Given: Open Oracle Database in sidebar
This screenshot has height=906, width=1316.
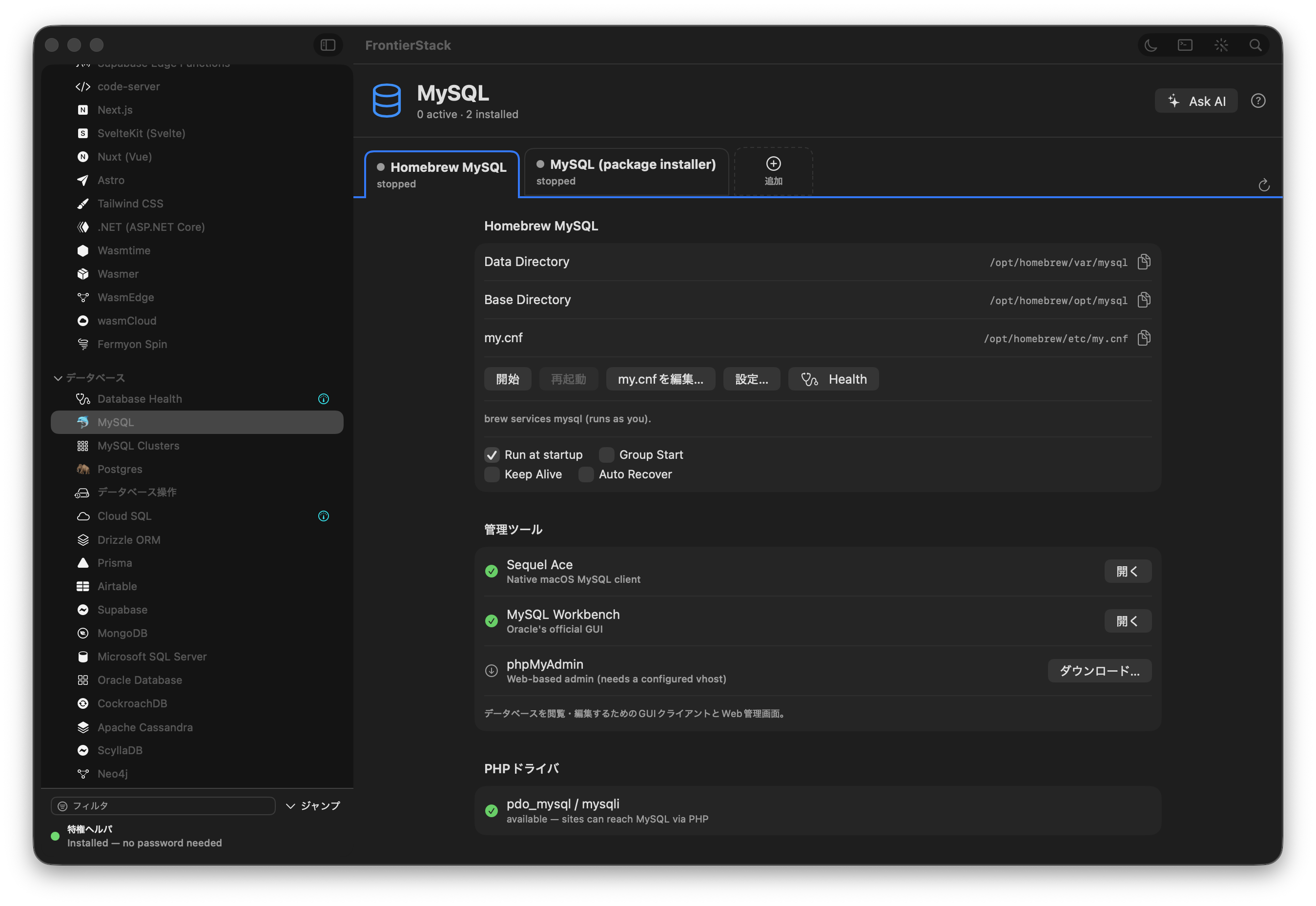Looking at the screenshot, I should [197, 679].
